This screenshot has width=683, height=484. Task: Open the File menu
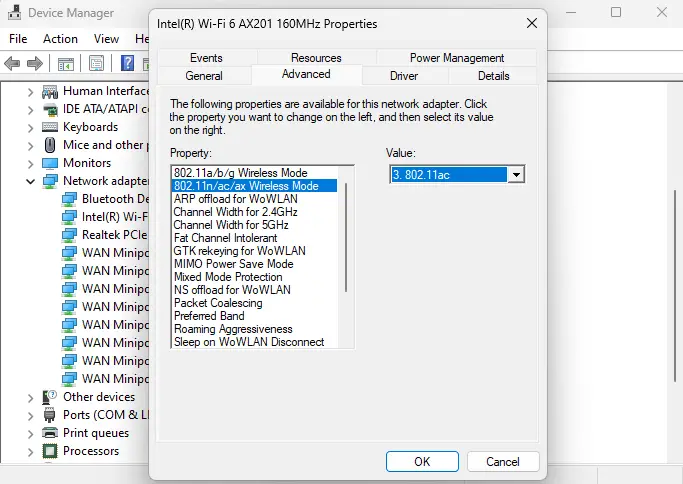pyautogui.click(x=18, y=39)
